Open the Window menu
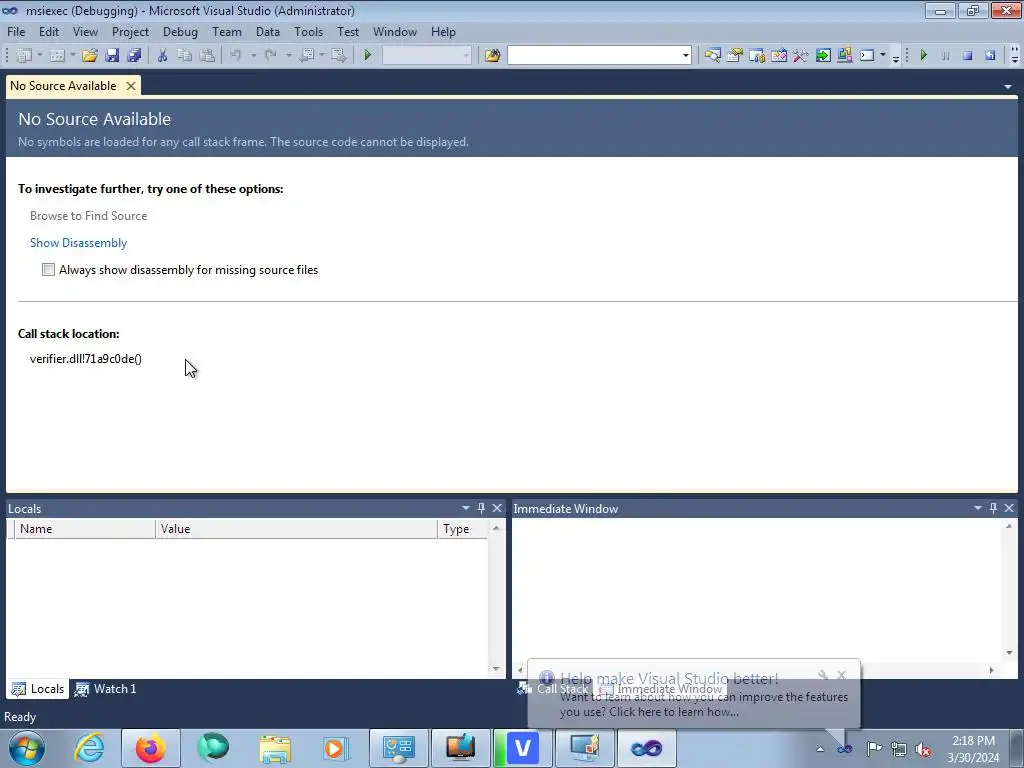This screenshot has height=768, width=1024. [x=394, y=32]
